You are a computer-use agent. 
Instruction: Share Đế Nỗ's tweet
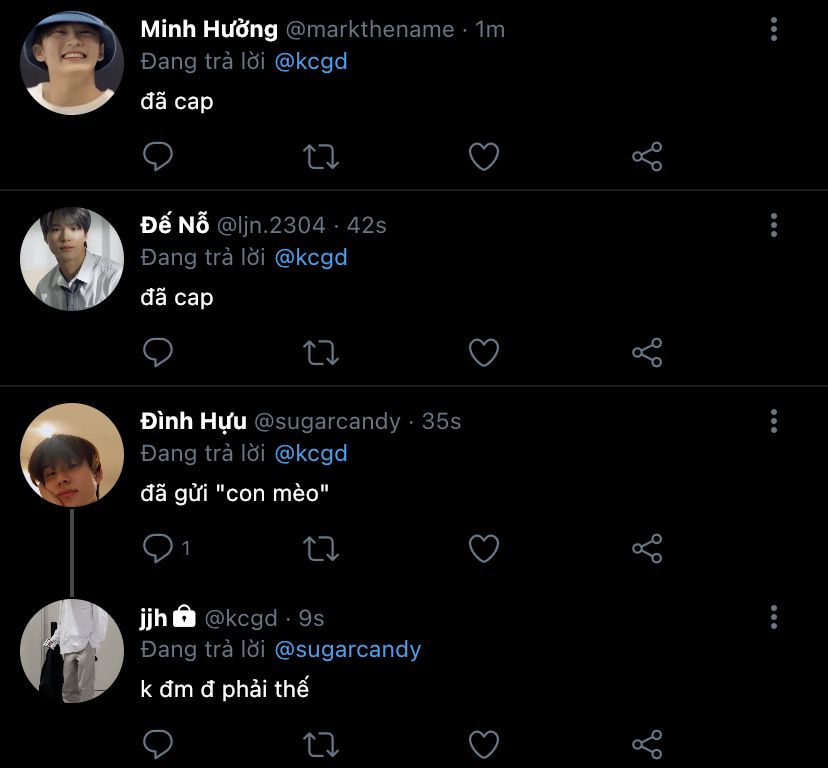pos(647,352)
